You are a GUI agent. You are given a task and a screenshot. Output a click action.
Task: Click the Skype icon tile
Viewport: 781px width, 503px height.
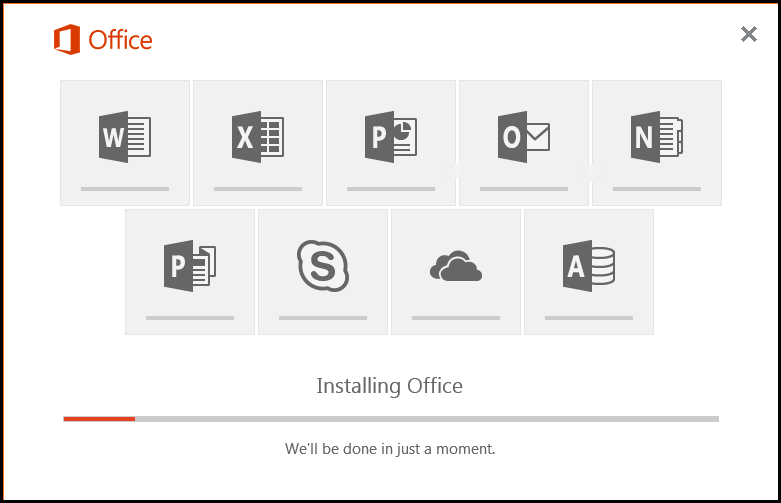coord(323,272)
